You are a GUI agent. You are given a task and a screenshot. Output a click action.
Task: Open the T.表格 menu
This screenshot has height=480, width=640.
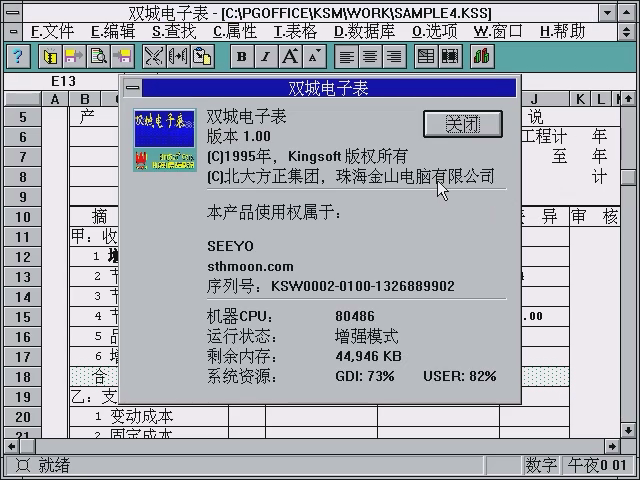[x=295, y=31]
